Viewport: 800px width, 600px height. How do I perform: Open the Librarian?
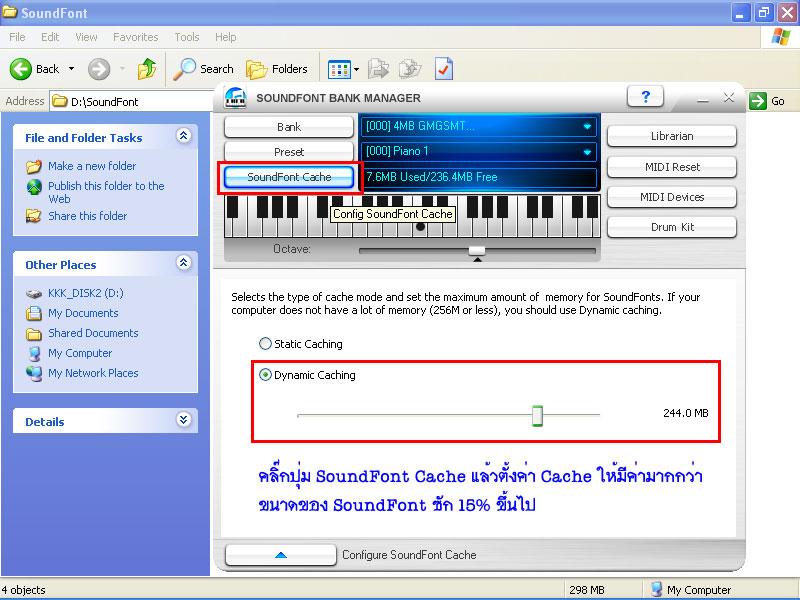(672, 136)
